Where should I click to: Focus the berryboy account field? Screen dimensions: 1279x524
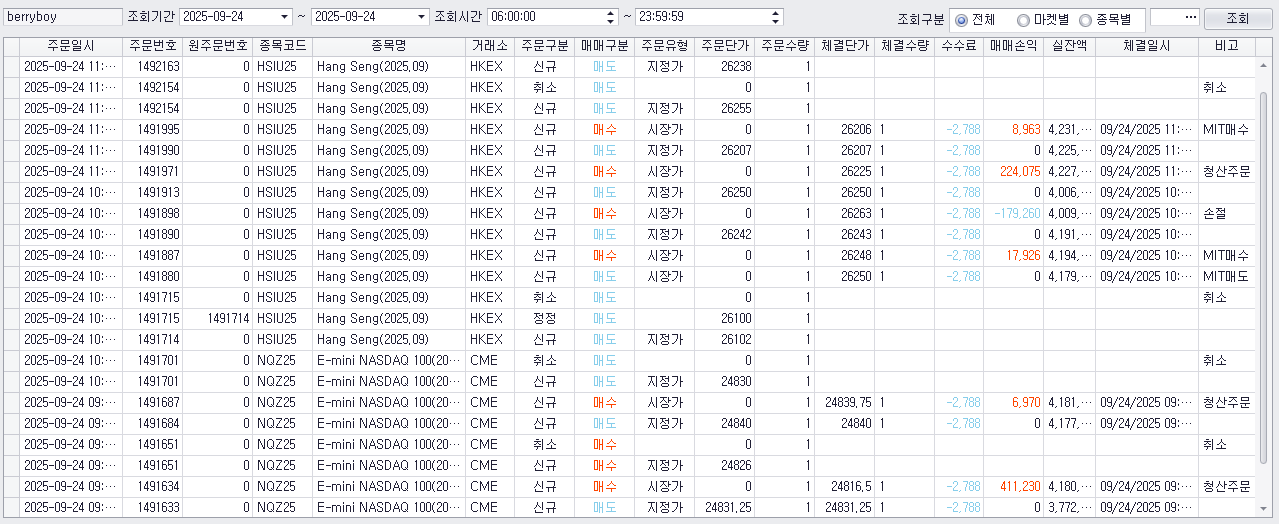click(x=63, y=17)
